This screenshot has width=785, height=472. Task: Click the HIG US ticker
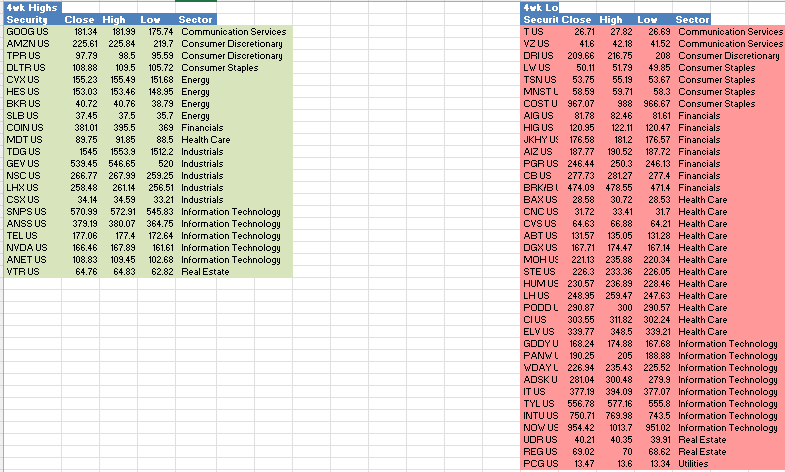coord(540,128)
